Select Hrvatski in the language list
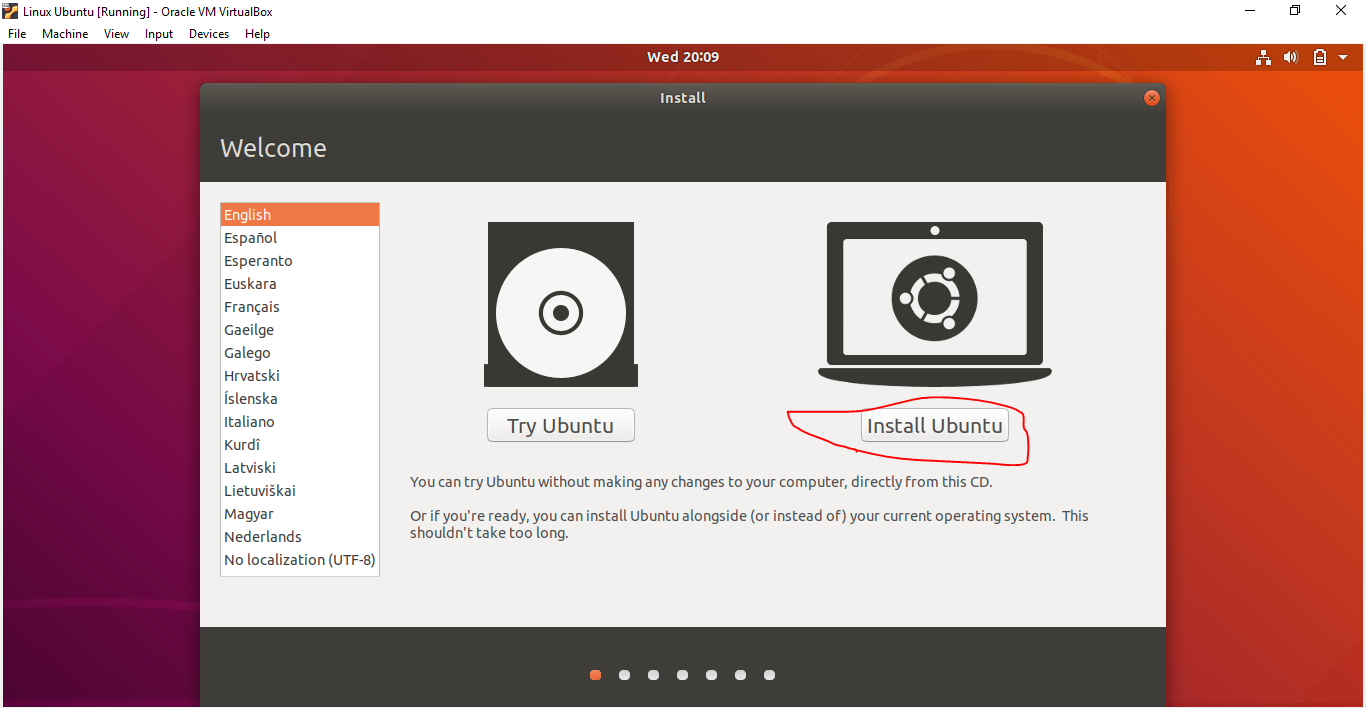1366x708 pixels. (x=300, y=376)
